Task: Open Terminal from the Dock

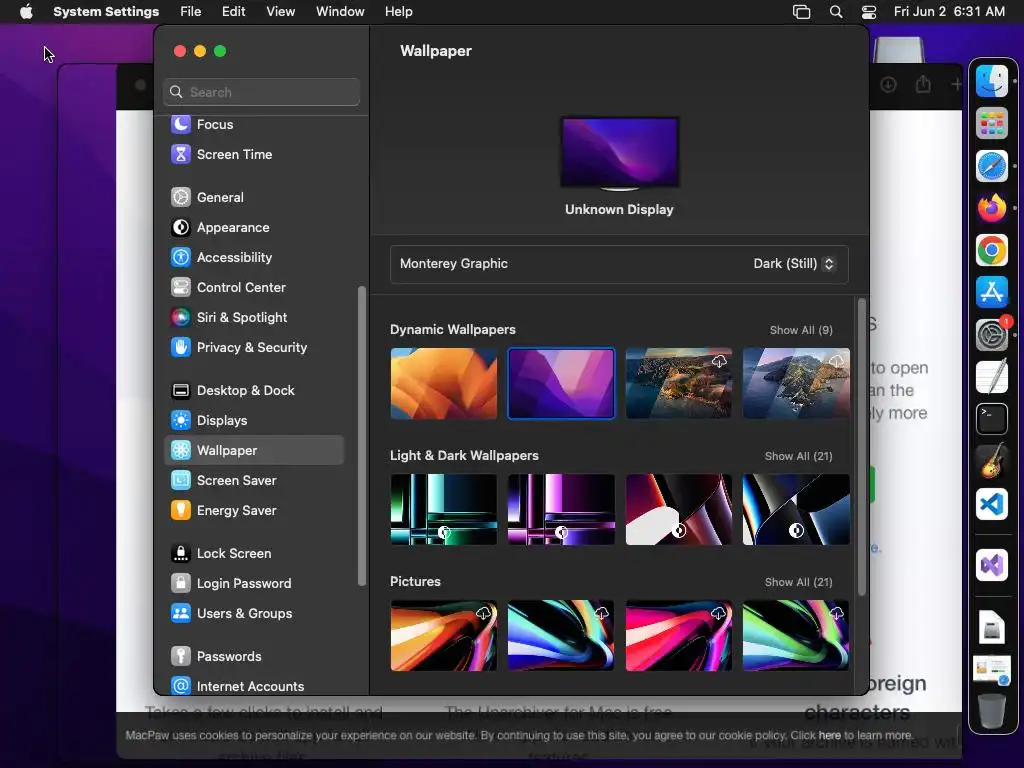Action: pos(992,419)
